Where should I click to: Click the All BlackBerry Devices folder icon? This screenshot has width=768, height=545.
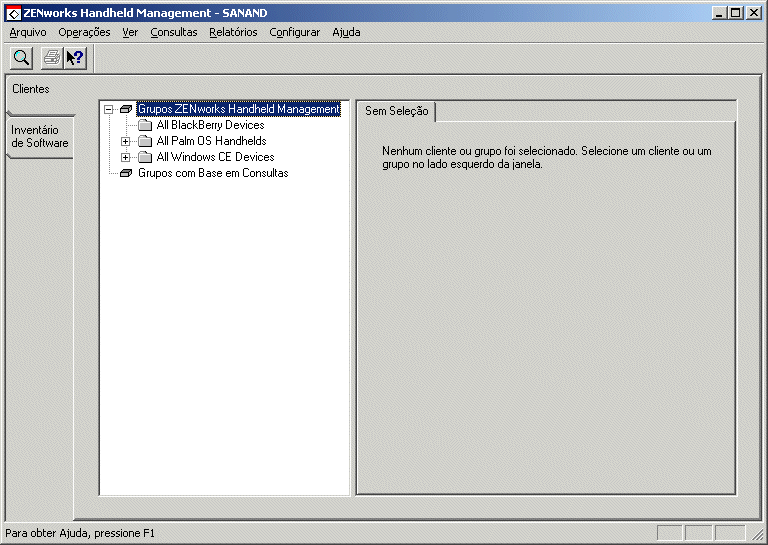[x=145, y=125]
